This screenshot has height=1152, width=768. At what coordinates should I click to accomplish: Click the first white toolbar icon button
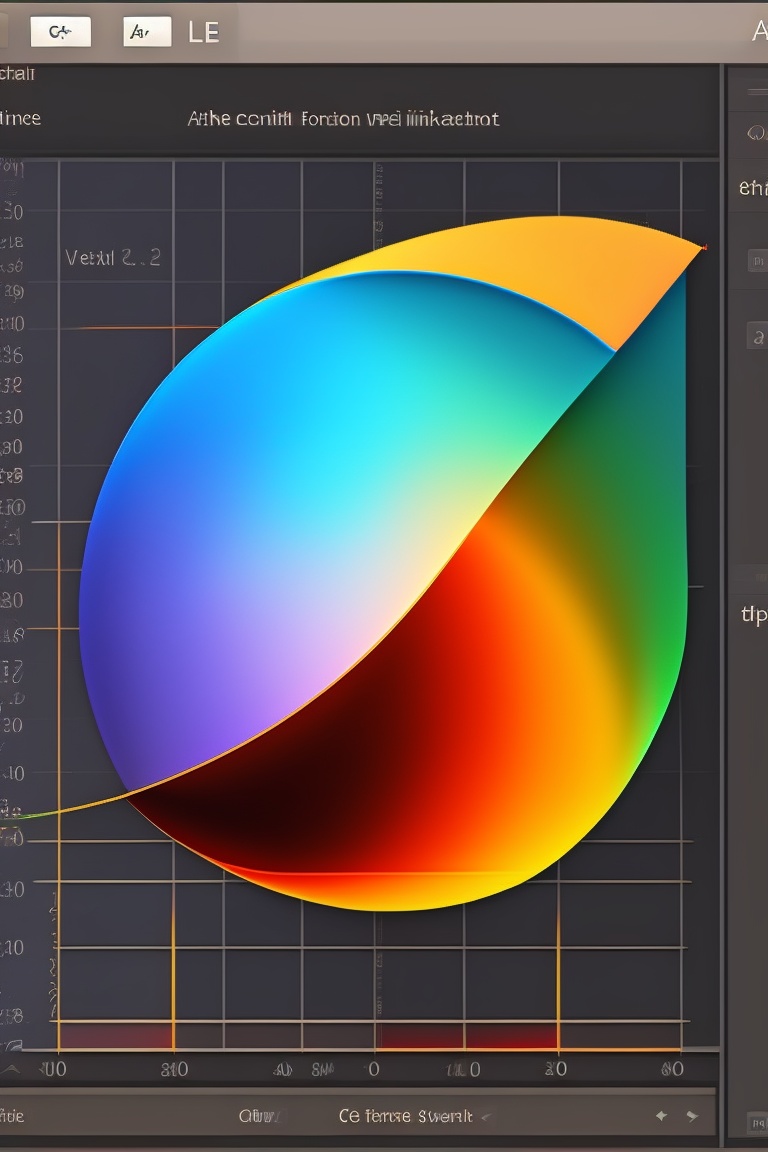(60, 32)
